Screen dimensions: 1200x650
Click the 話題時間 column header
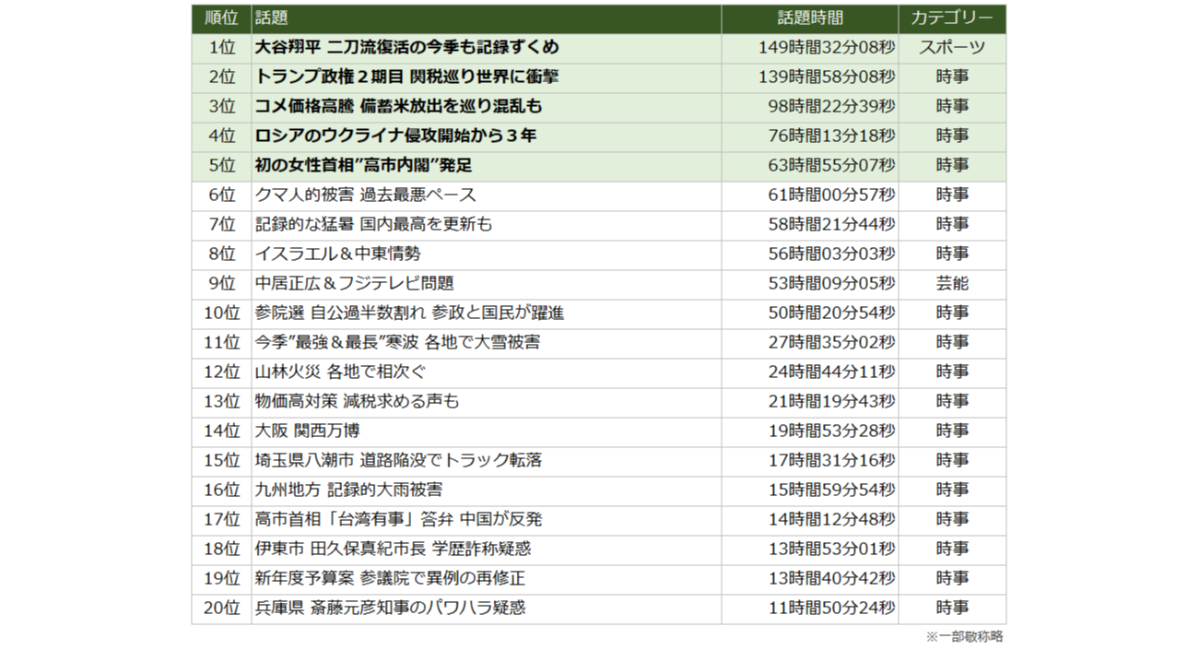click(810, 18)
